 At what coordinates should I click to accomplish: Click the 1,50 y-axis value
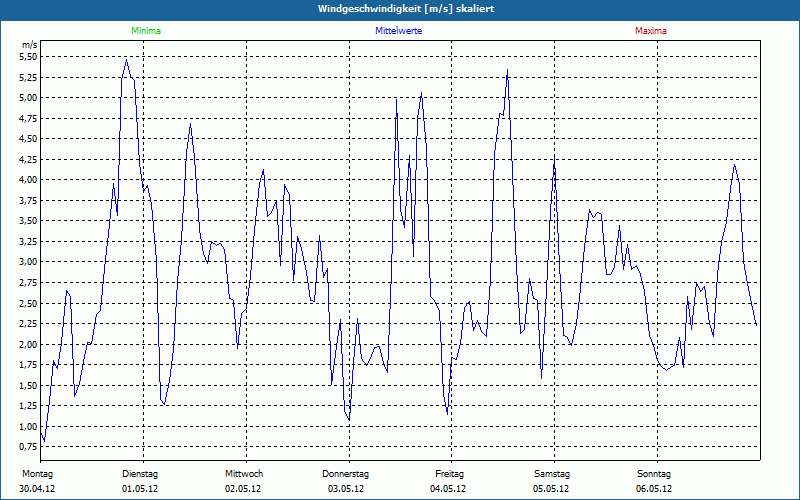28,386
